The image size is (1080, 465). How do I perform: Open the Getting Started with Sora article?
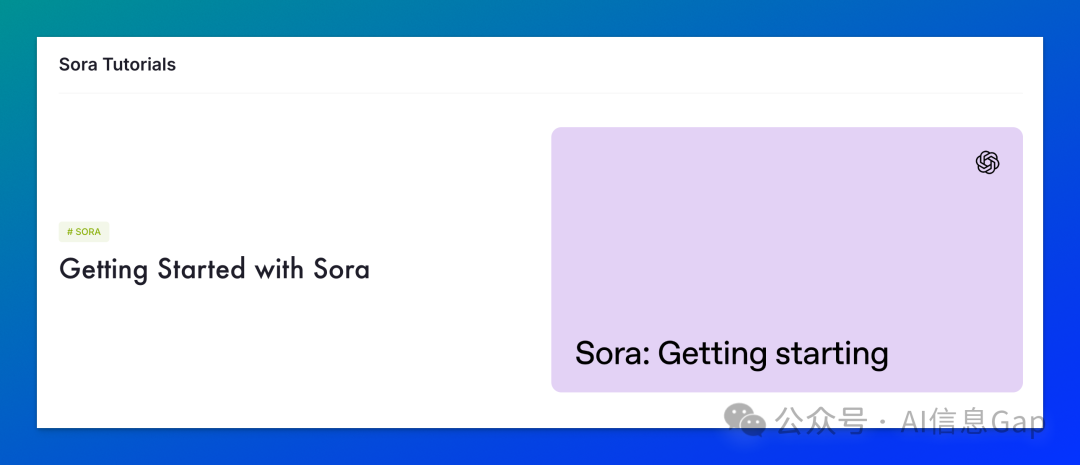214,269
